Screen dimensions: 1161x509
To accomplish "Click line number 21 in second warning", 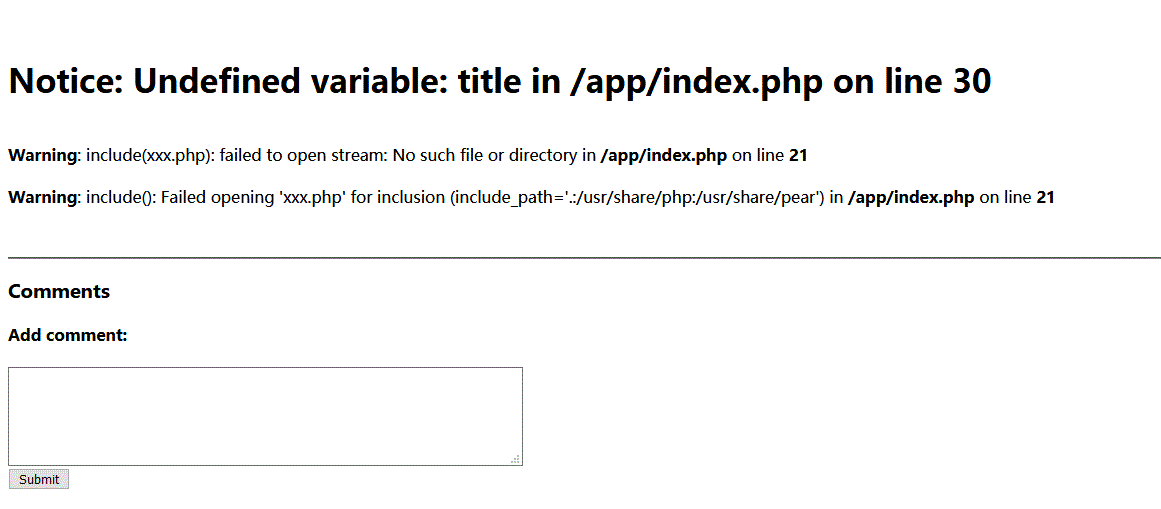I will coord(1045,198).
